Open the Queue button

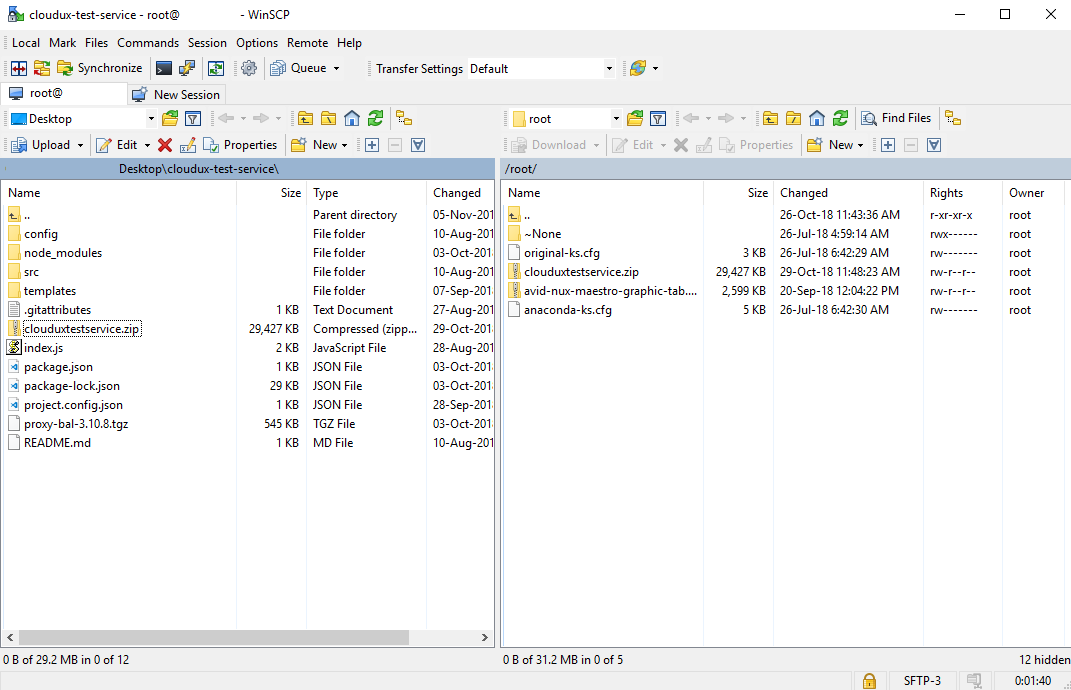(x=298, y=68)
